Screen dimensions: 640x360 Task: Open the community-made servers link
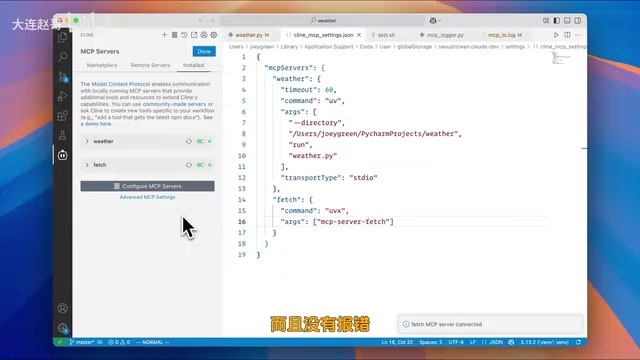click(174, 104)
